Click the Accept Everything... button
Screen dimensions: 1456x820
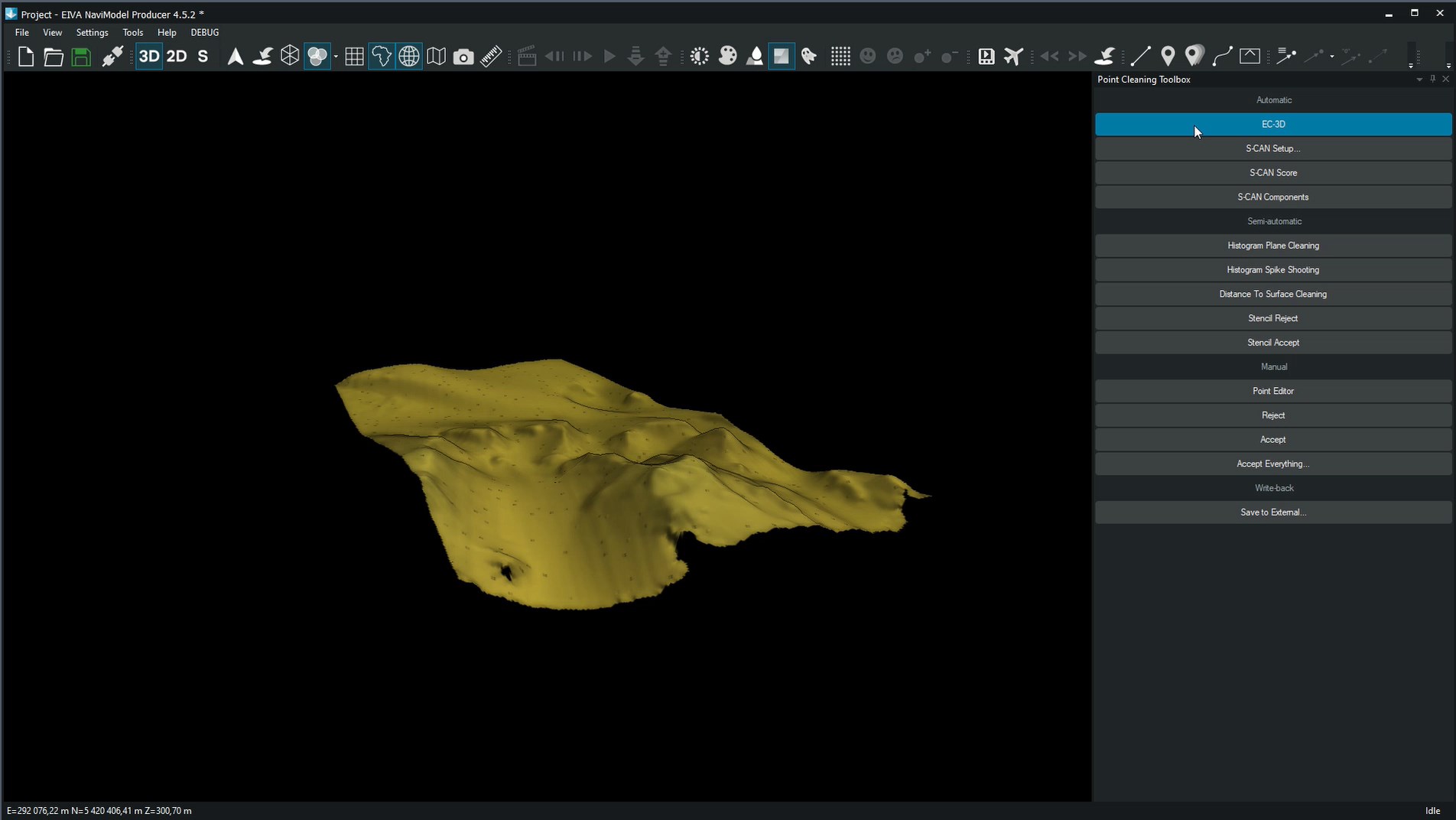(x=1272, y=464)
